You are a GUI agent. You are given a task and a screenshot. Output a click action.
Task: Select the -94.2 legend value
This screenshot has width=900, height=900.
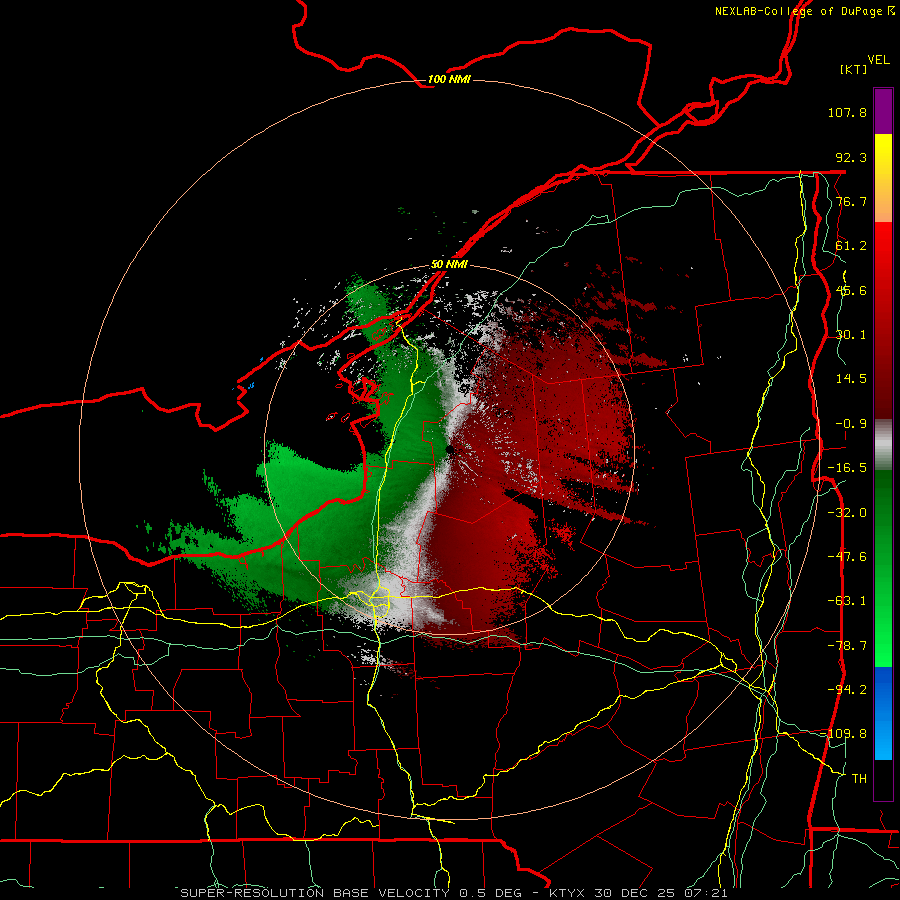pos(847,690)
